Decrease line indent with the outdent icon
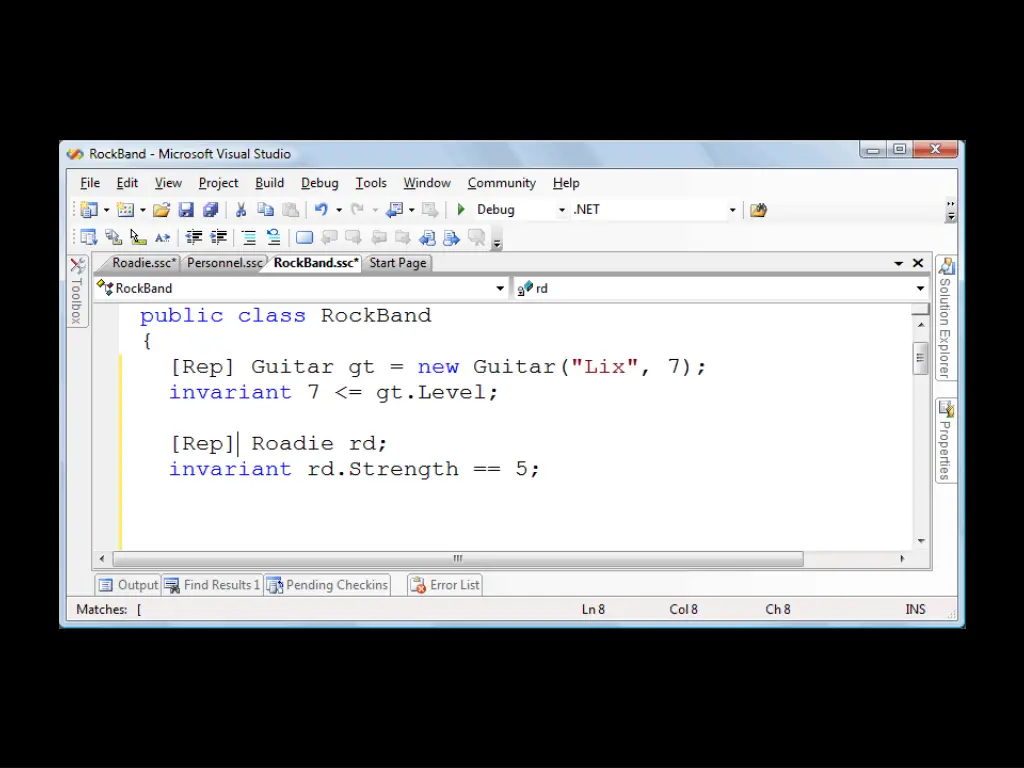1024x768 pixels. click(x=194, y=238)
